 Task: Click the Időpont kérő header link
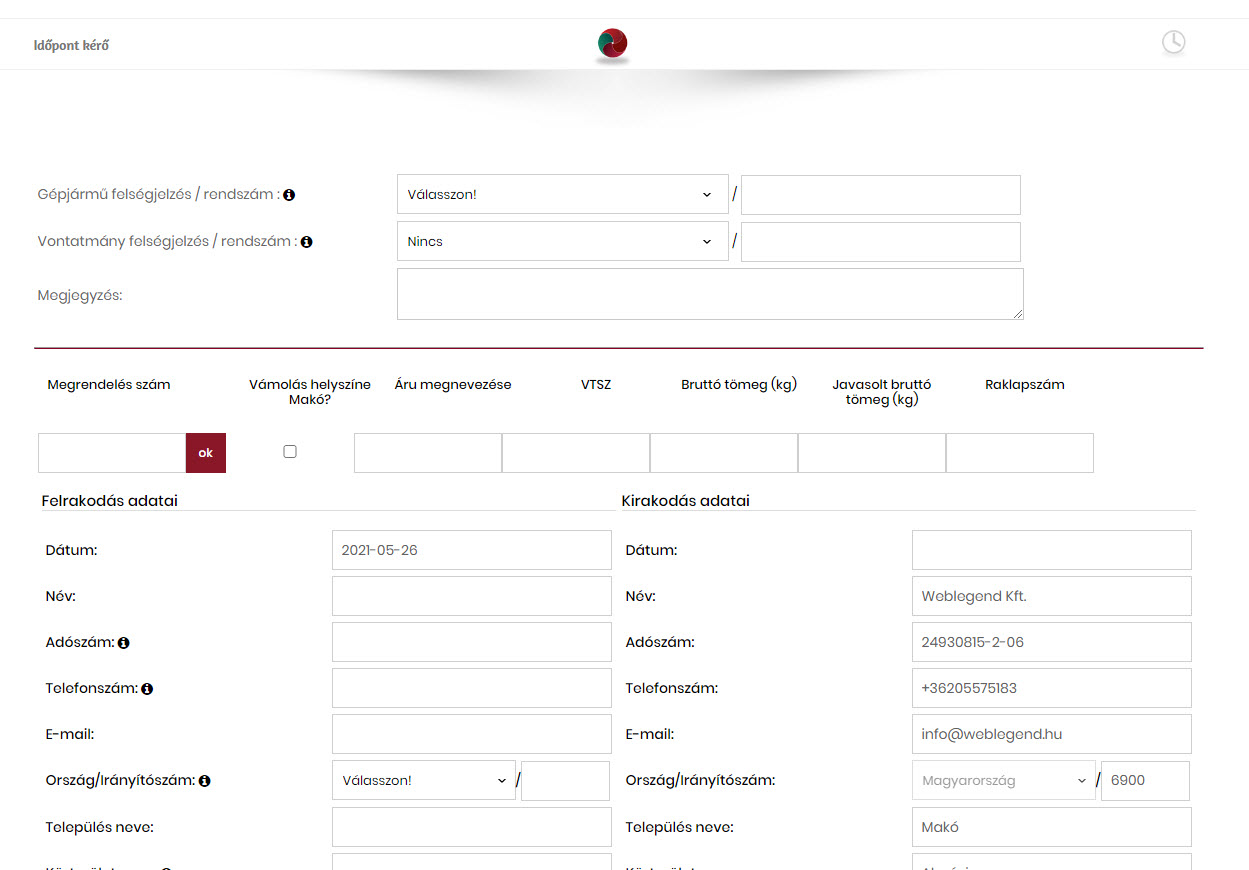pos(71,45)
